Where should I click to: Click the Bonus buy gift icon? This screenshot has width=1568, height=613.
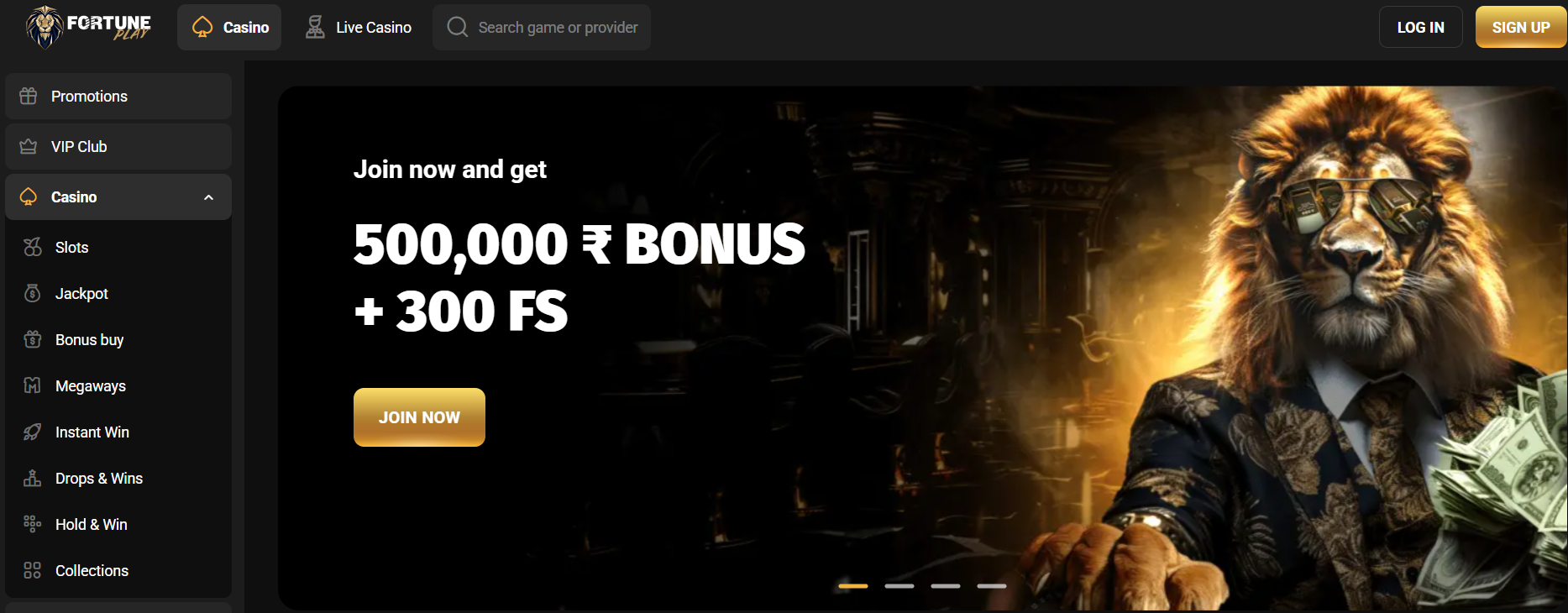(33, 339)
